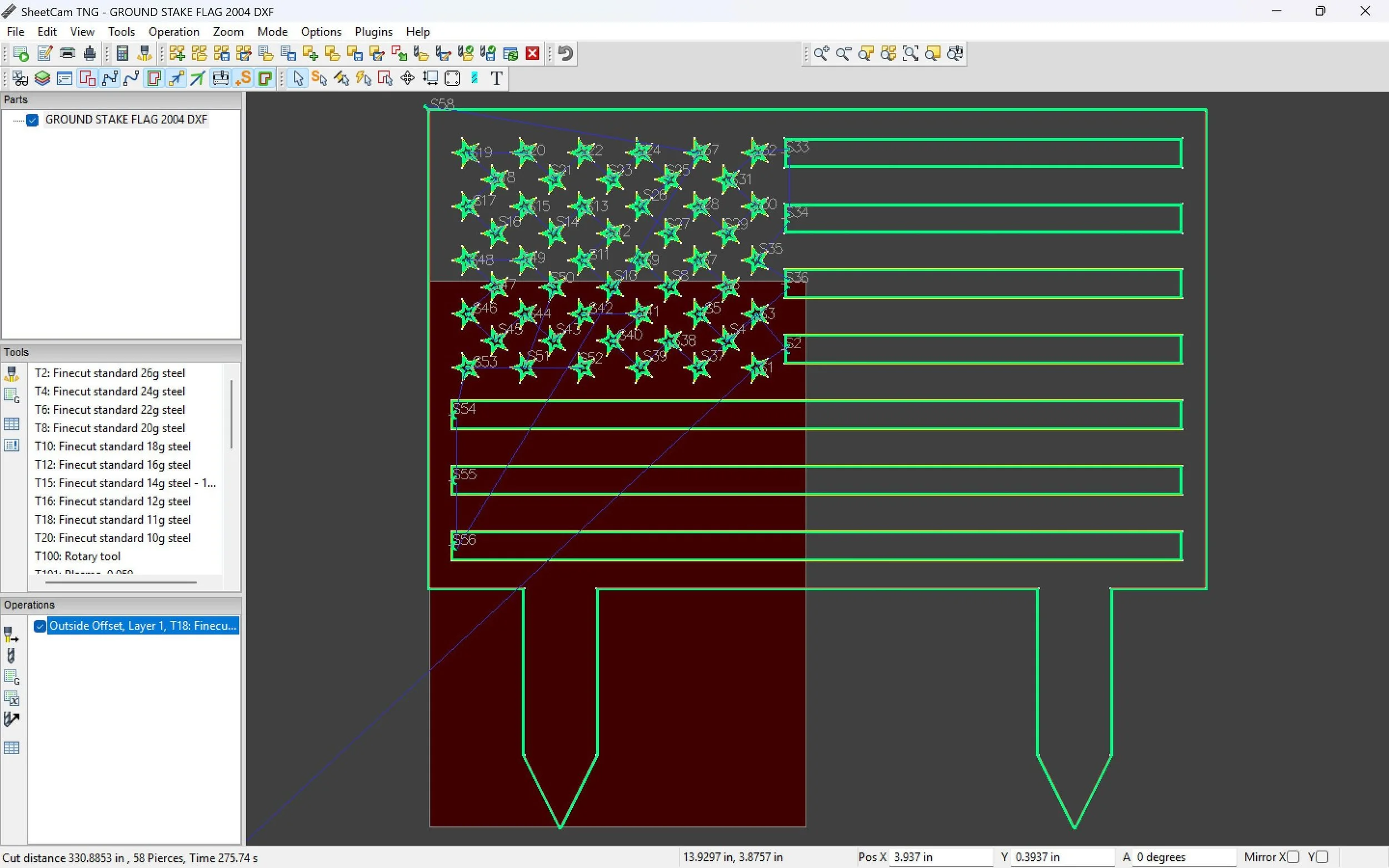Open the Plugins menu
The height and width of the screenshot is (868, 1389).
coord(373,32)
